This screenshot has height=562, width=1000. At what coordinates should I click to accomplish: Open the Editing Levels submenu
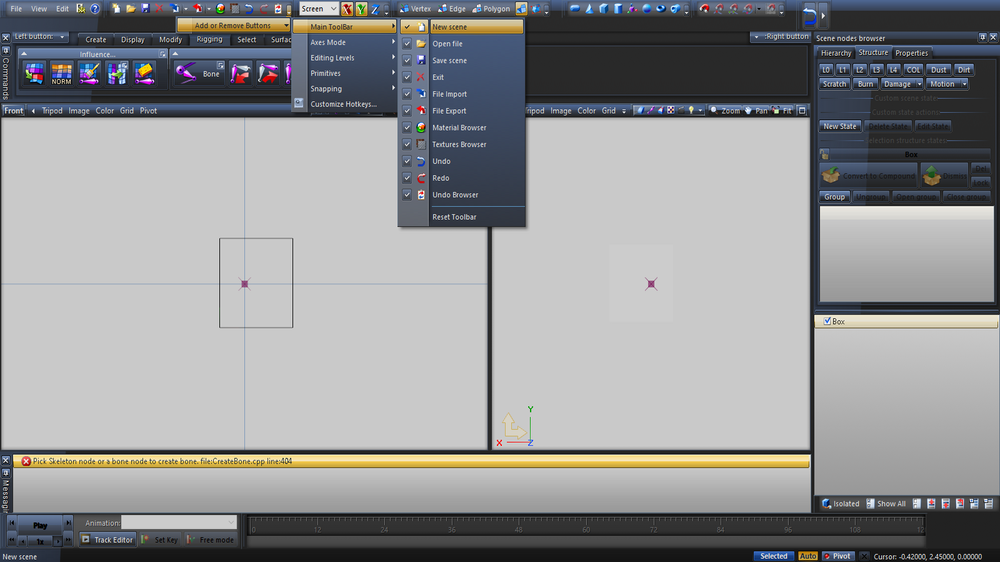[345, 57]
